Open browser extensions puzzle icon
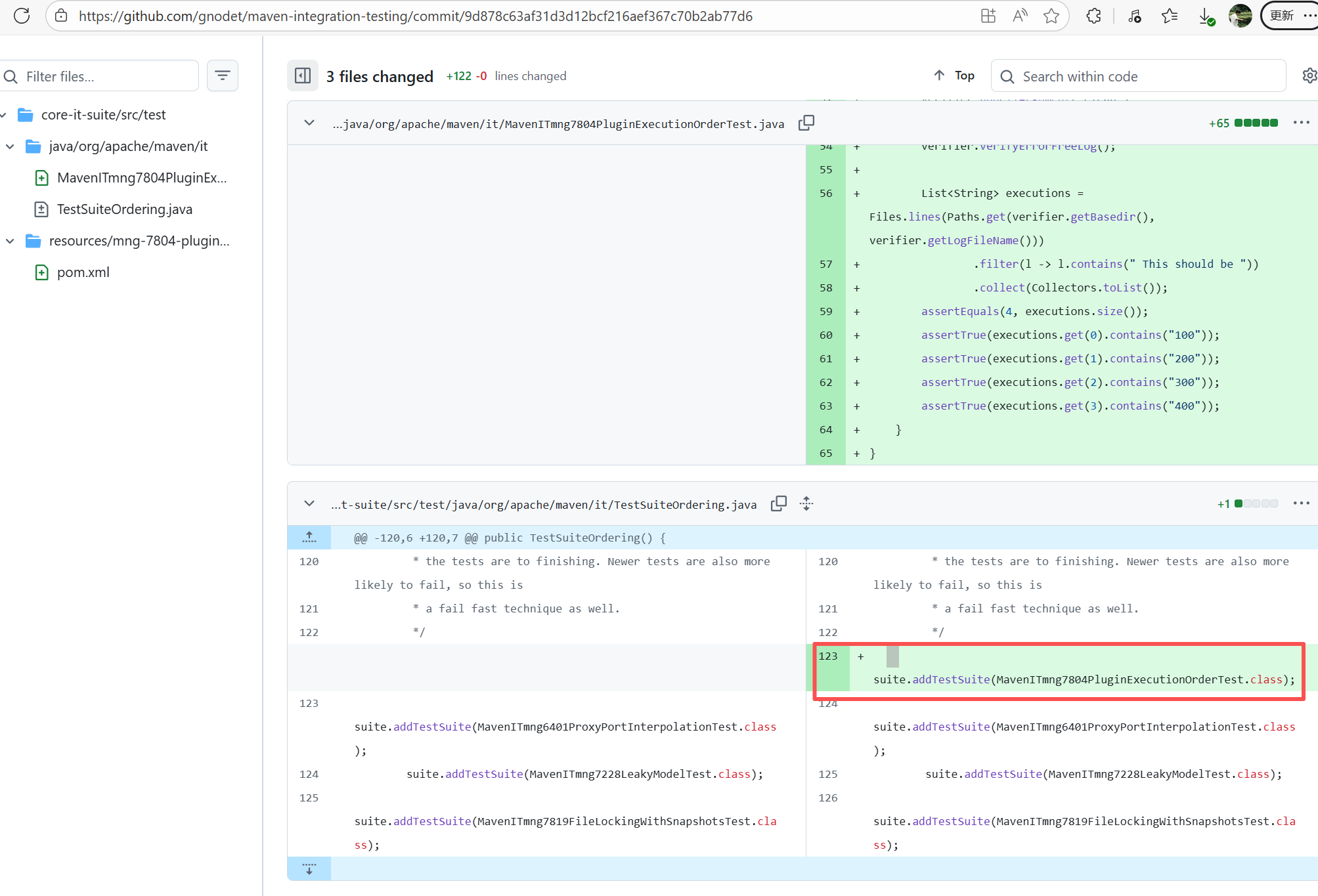This screenshot has width=1318, height=896. 1093,16
